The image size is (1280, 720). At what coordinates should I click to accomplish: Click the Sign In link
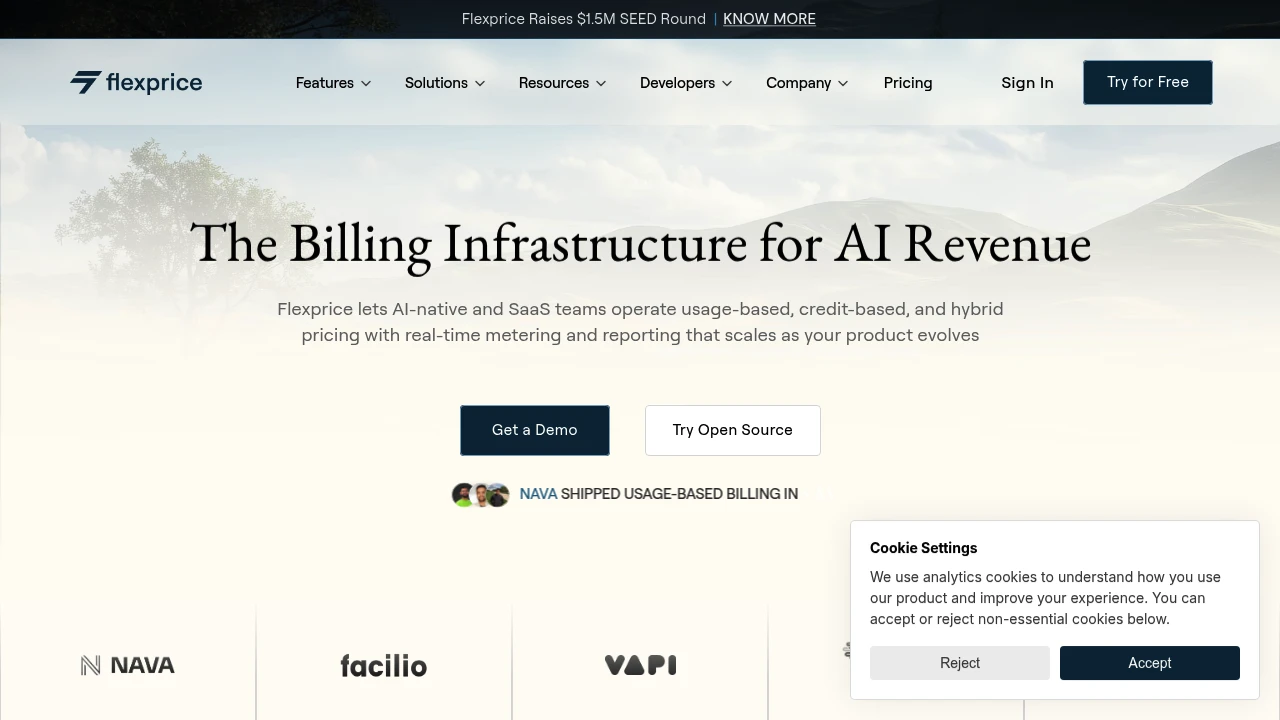coord(1027,83)
